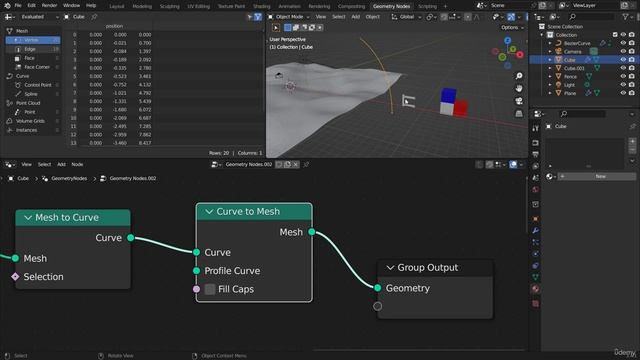The height and width of the screenshot is (360, 640).
Task: Open node editor Node menu
Action: point(77,164)
